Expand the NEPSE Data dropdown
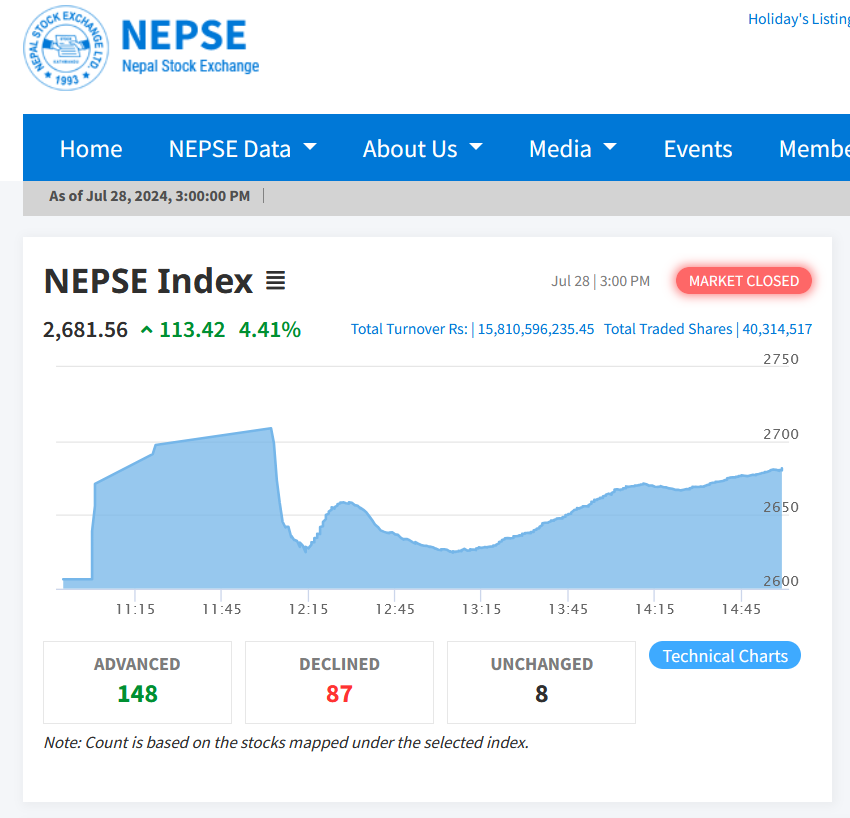 242,149
